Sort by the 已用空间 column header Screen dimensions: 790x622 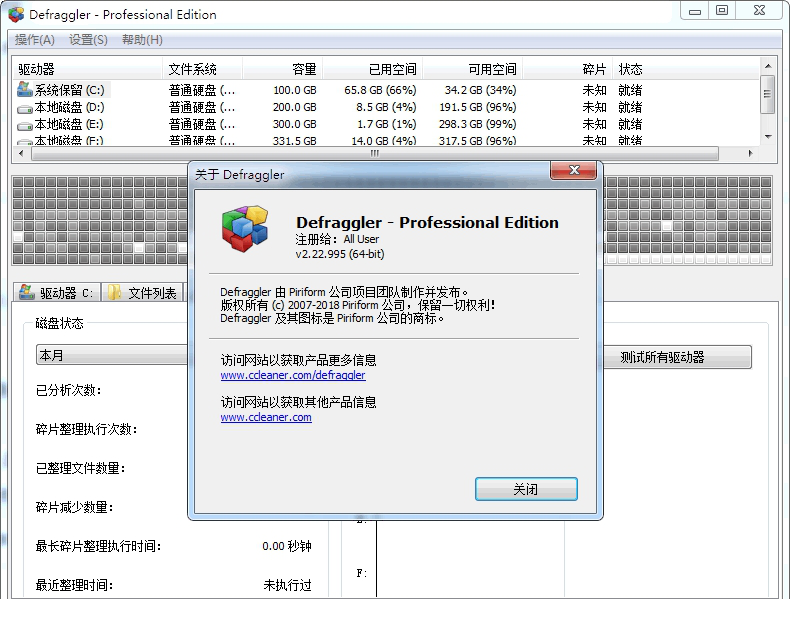(372, 69)
